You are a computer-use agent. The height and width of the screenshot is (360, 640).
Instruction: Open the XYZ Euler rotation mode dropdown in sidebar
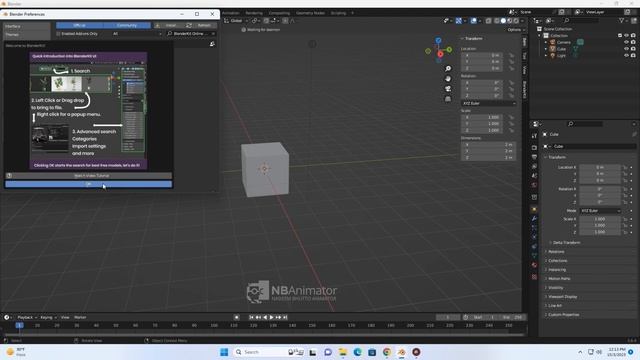click(x=489, y=103)
